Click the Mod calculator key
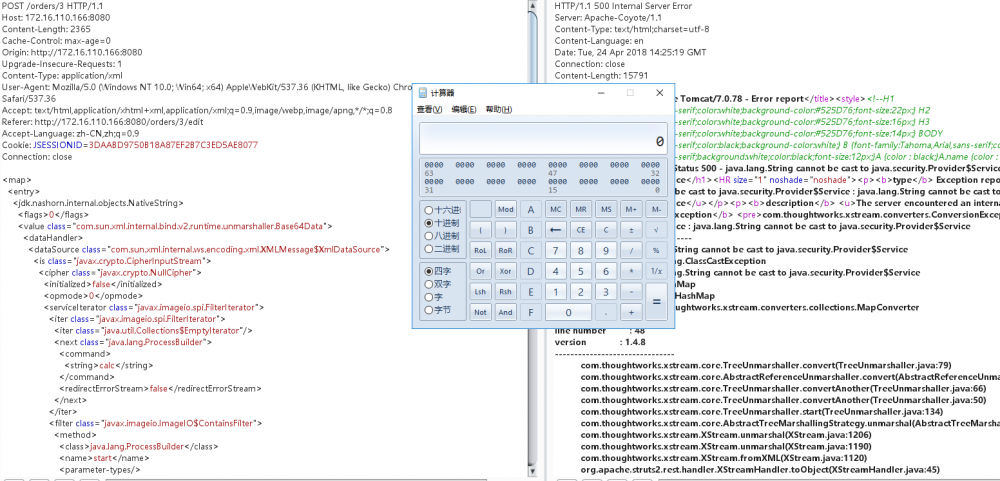 point(506,209)
